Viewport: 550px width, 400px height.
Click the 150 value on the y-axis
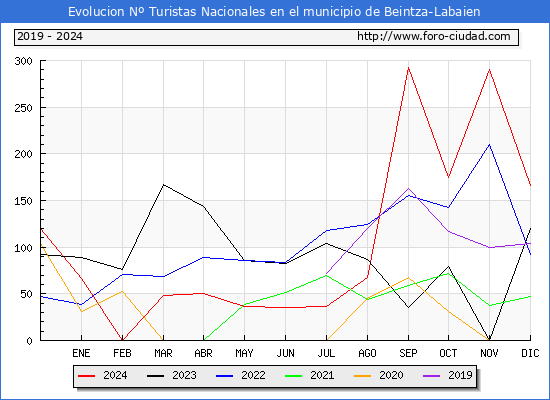(x=23, y=201)
